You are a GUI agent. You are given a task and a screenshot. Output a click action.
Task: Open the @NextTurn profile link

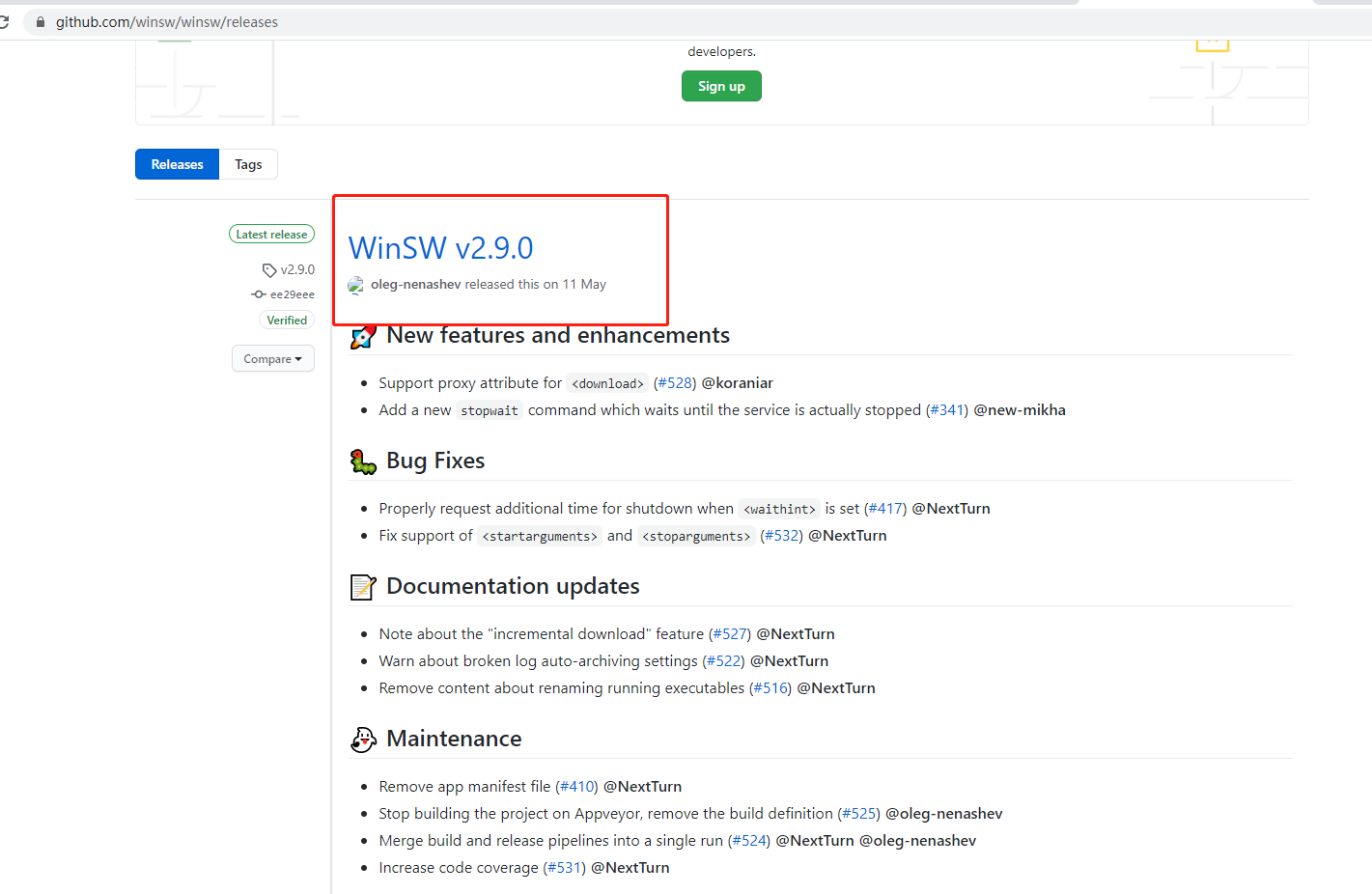[950, 508]
